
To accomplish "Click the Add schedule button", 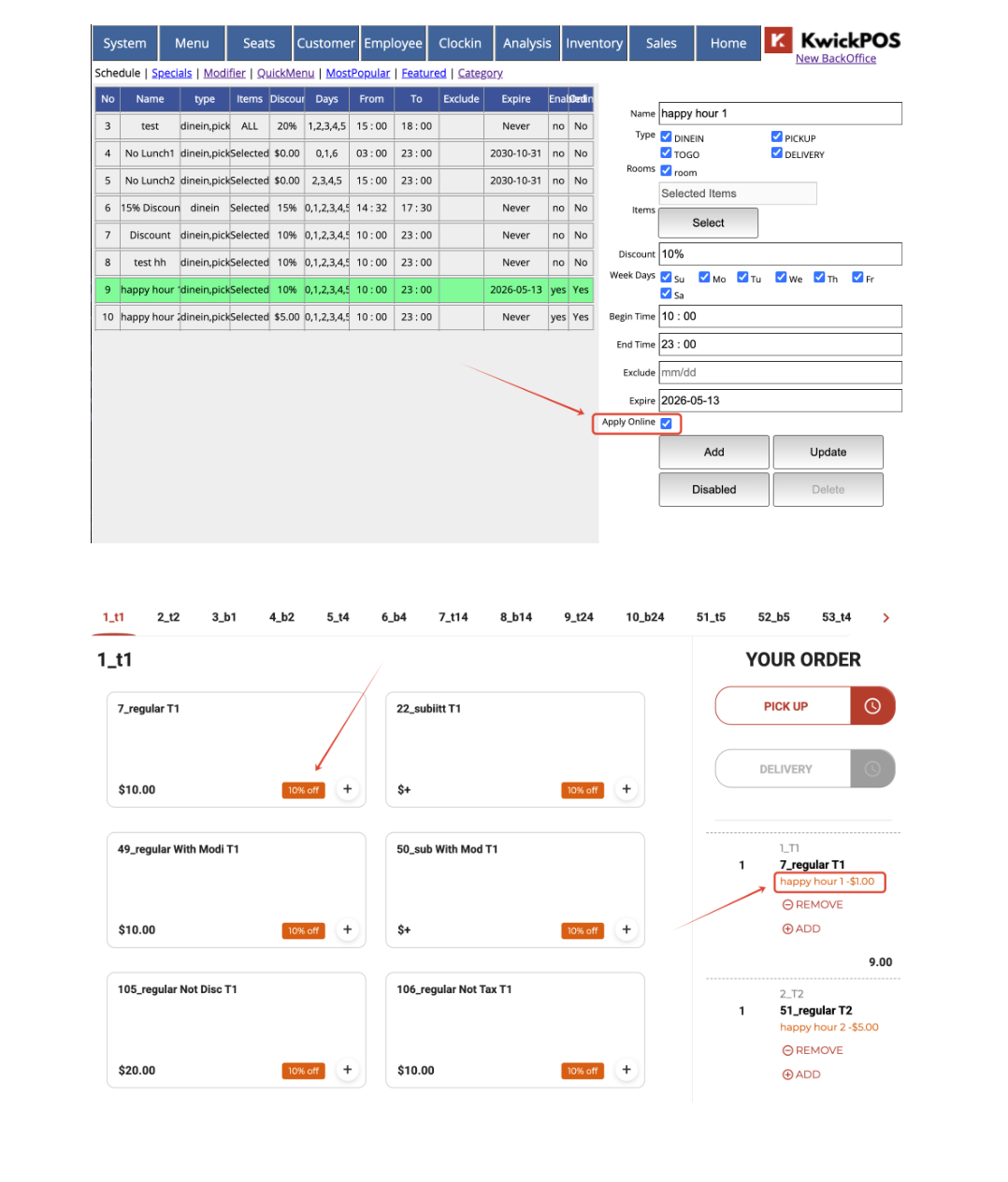I will (x=714, y=452).
